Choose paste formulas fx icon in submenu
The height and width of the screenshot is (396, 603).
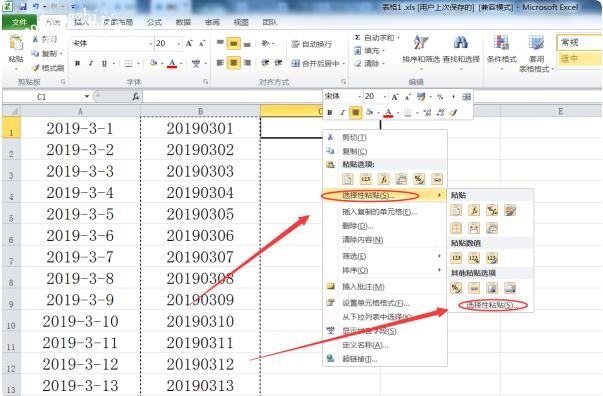[474, 210]
